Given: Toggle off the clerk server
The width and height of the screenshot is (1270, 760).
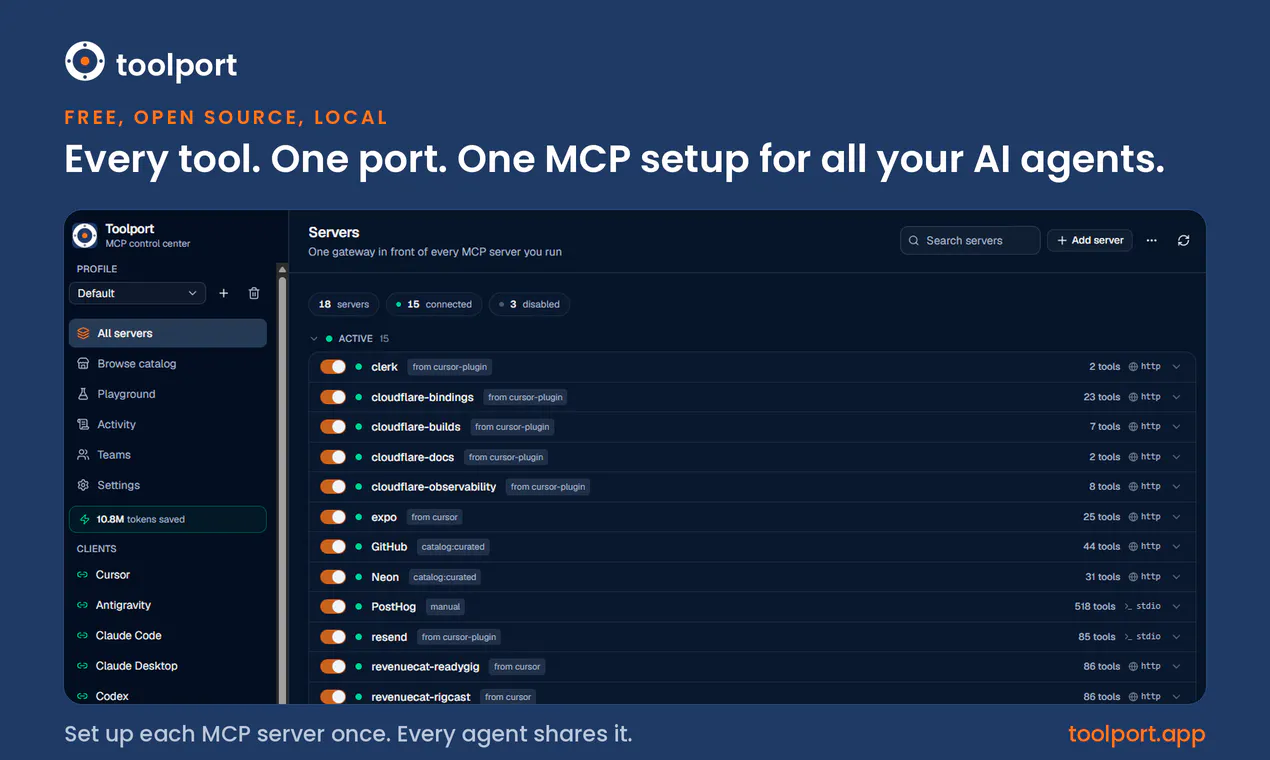Looking at the screenshot, I should [333, 367].
